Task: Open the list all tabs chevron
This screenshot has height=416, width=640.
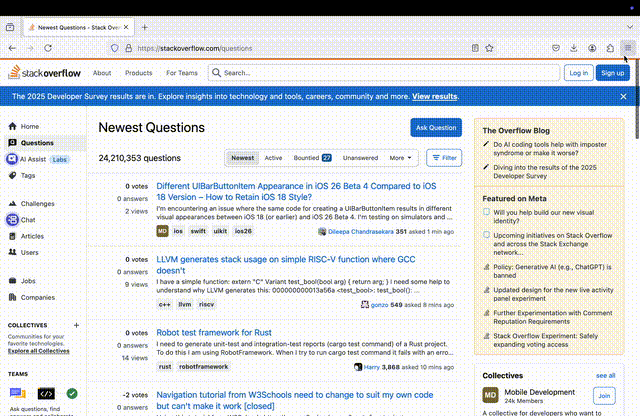Action: [629, 27]
